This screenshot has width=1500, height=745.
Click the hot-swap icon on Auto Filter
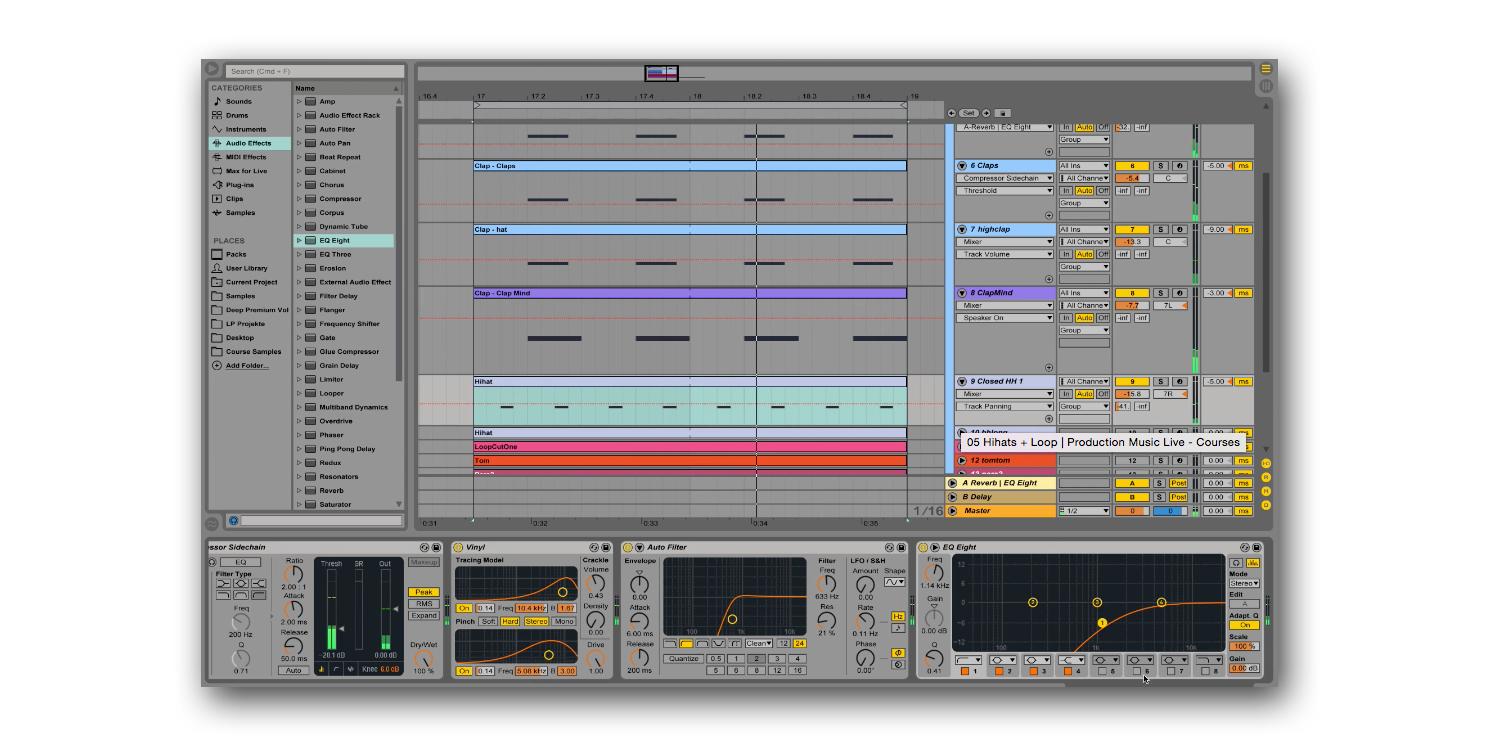click(x=890, y=547)
